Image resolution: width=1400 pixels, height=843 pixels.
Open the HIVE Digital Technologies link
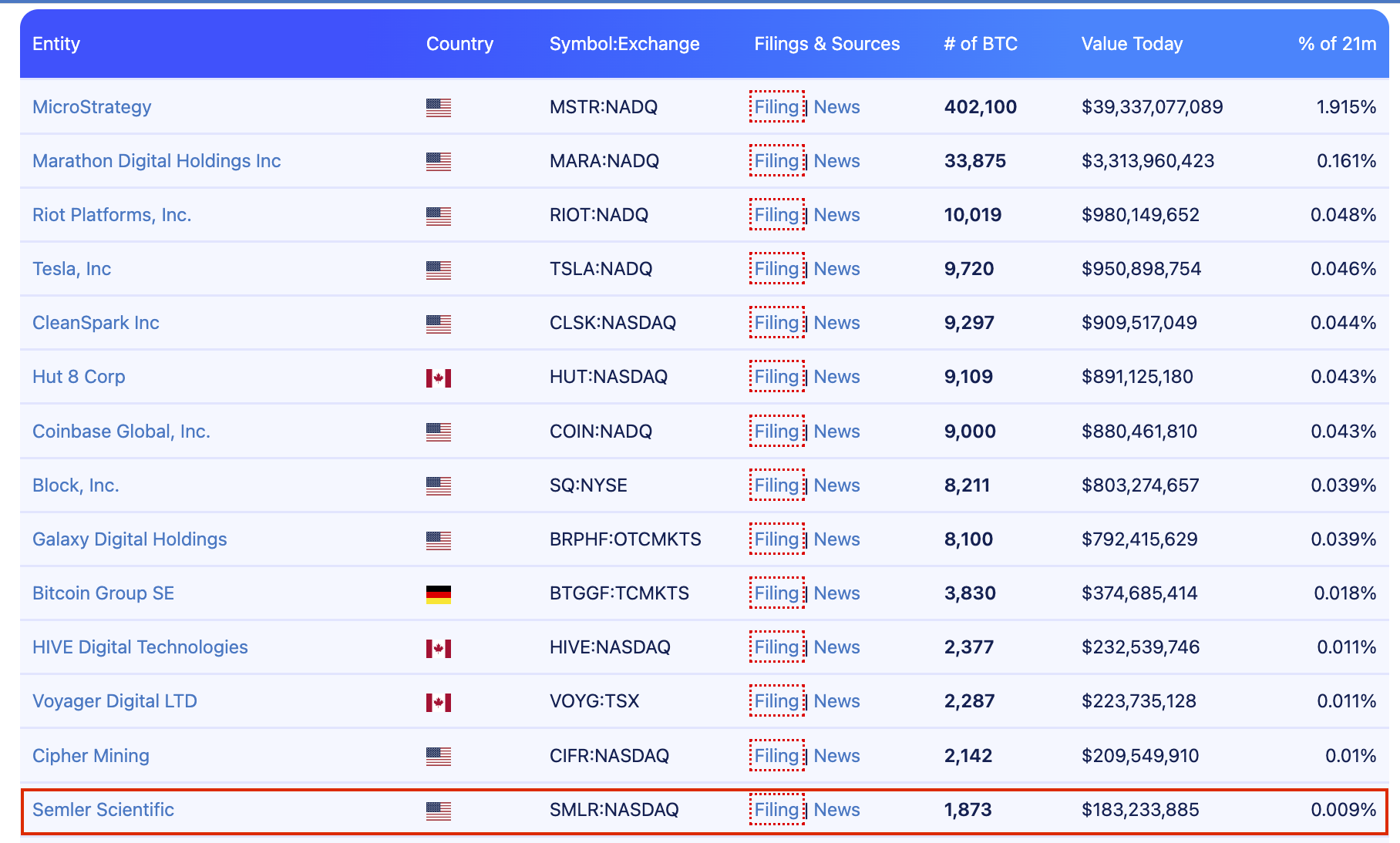140,647
